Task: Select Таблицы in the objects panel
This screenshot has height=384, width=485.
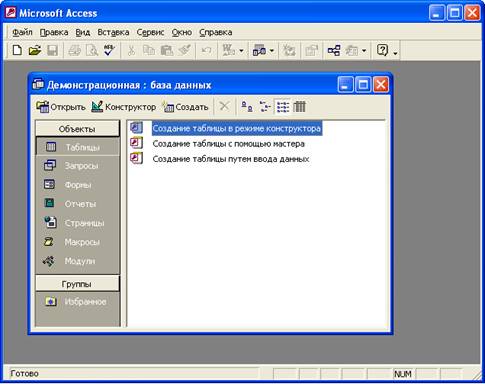Action: [77, 147]
